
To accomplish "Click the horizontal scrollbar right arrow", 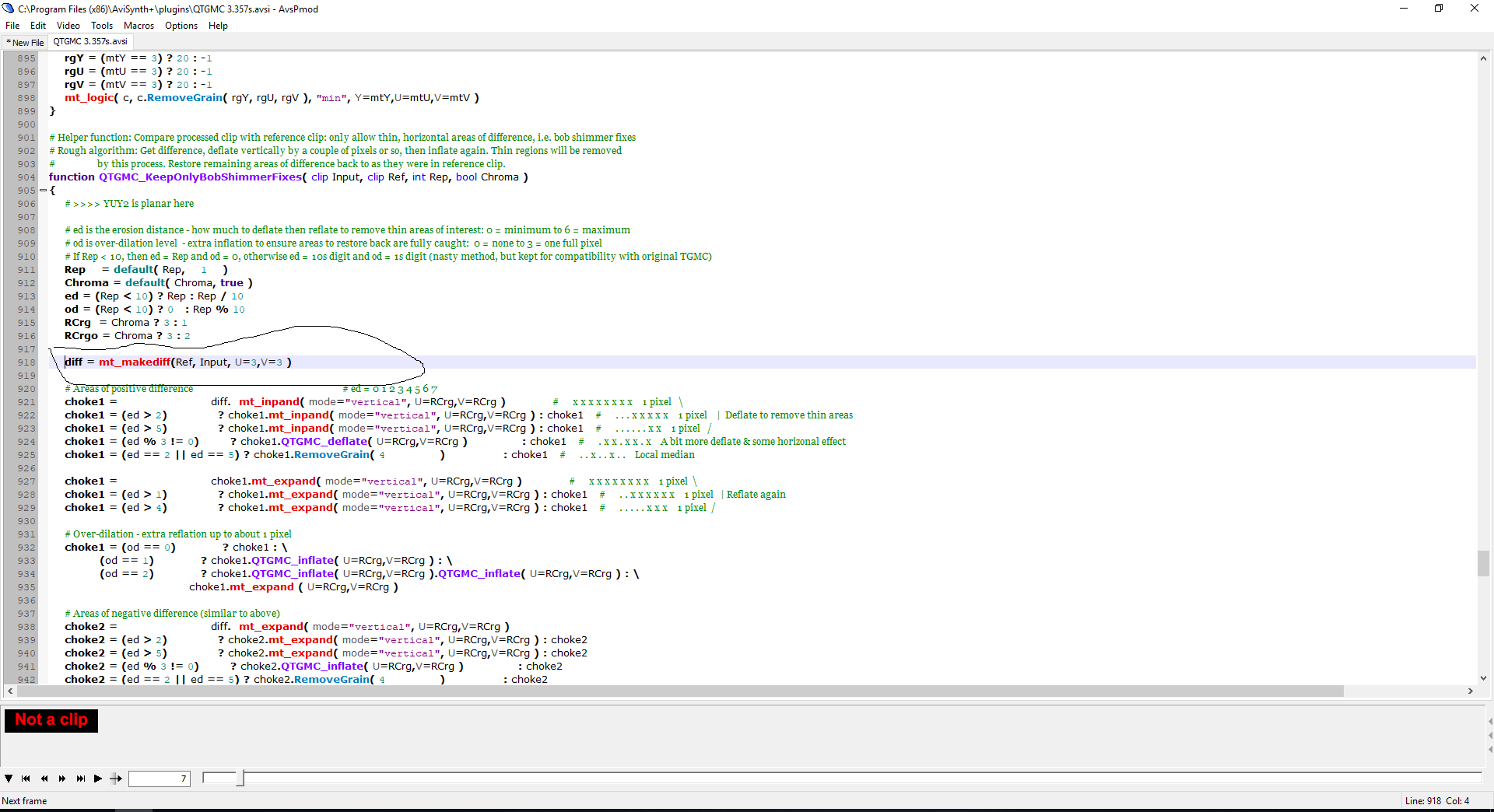I will 1471,691.
